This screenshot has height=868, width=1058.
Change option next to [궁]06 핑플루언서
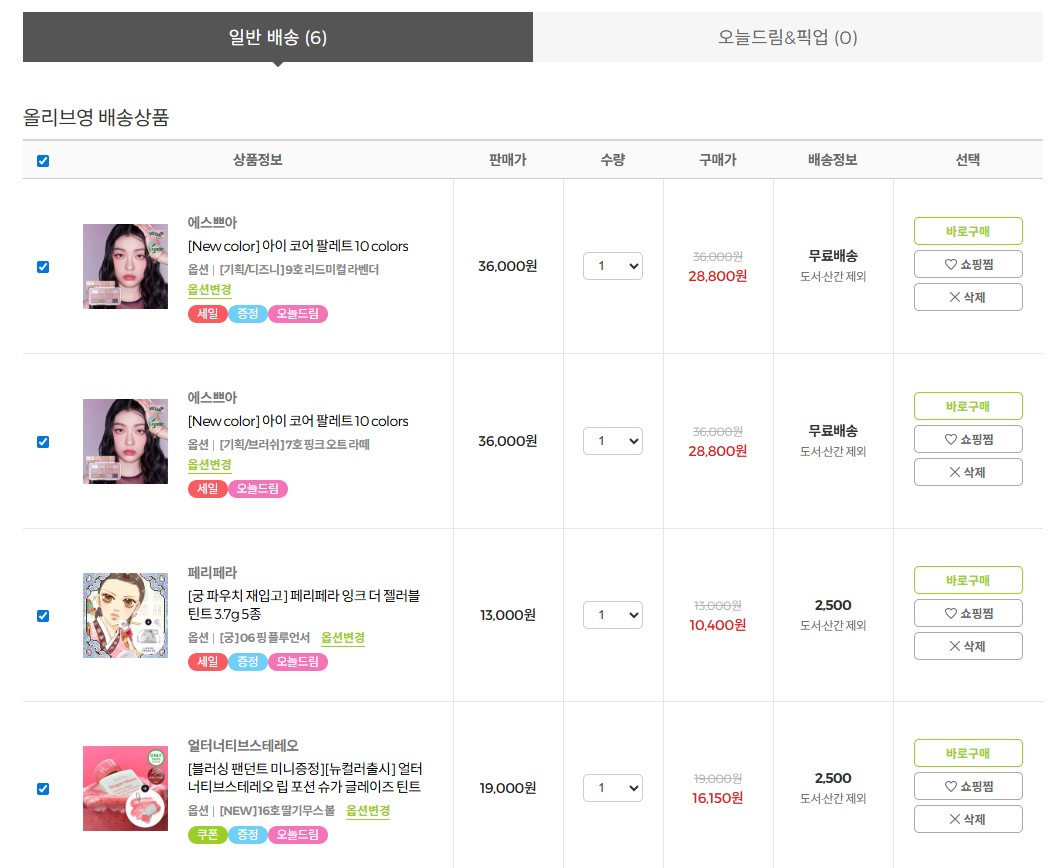[x=343, y=638]
